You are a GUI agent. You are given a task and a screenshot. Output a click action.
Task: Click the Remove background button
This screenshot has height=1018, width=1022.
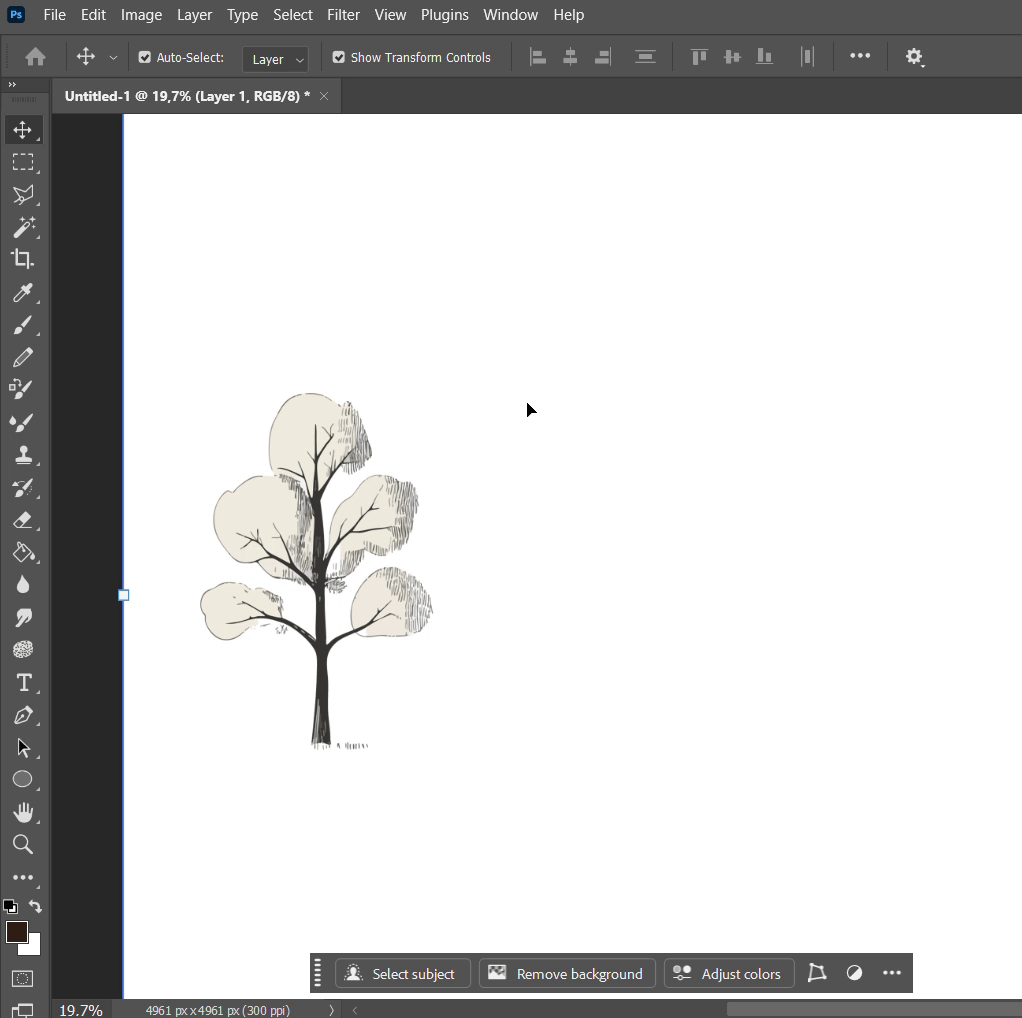point(567,974)
